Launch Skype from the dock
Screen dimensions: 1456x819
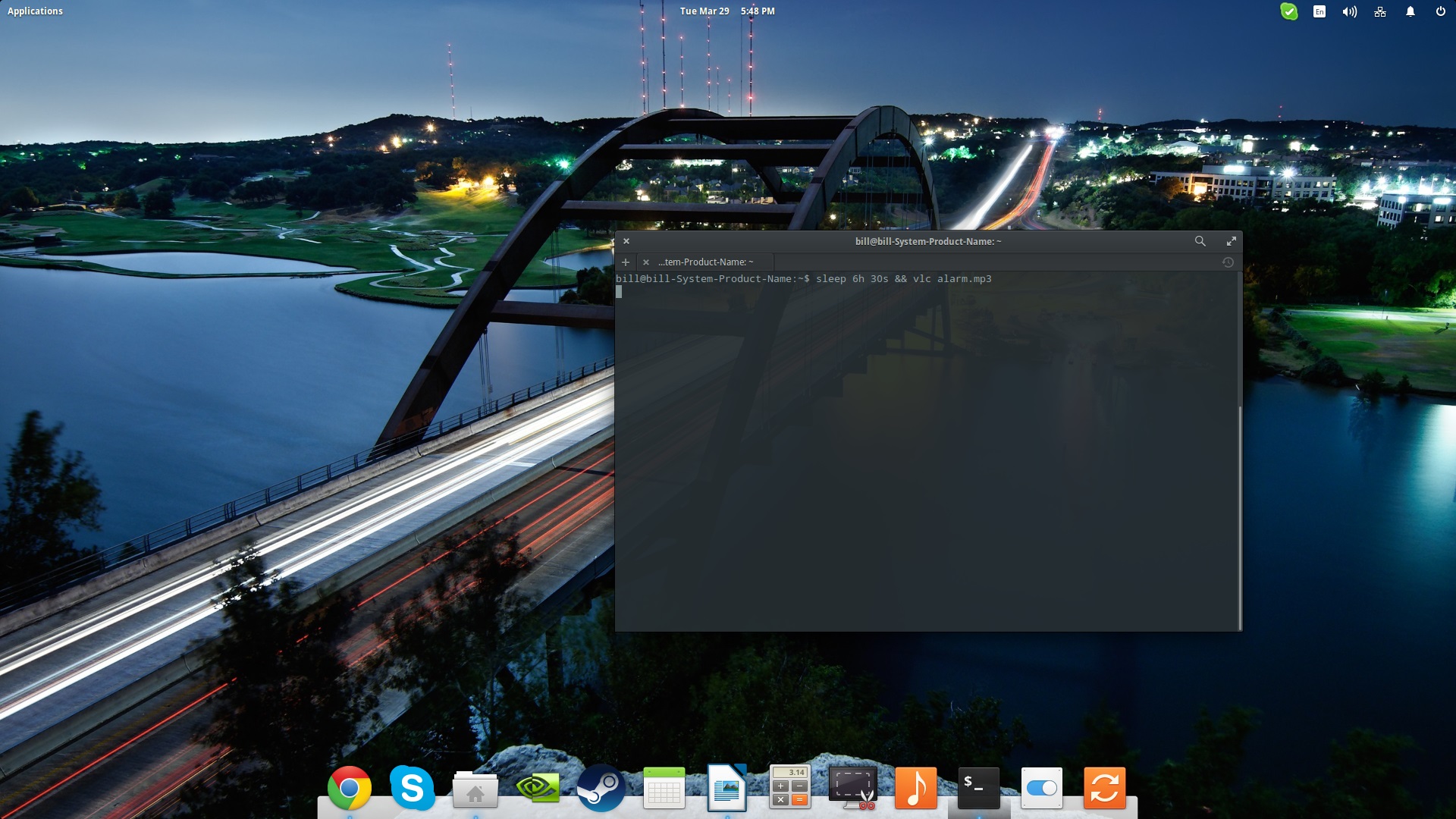410,789
